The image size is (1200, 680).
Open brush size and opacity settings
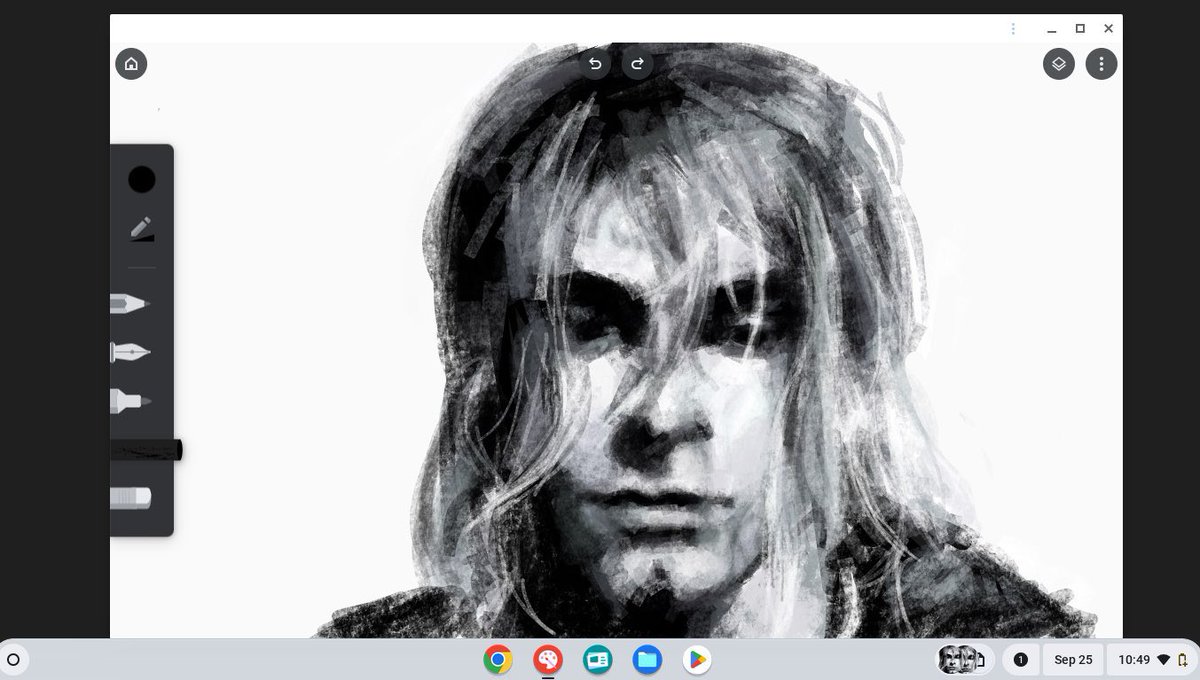click(142, 229)
